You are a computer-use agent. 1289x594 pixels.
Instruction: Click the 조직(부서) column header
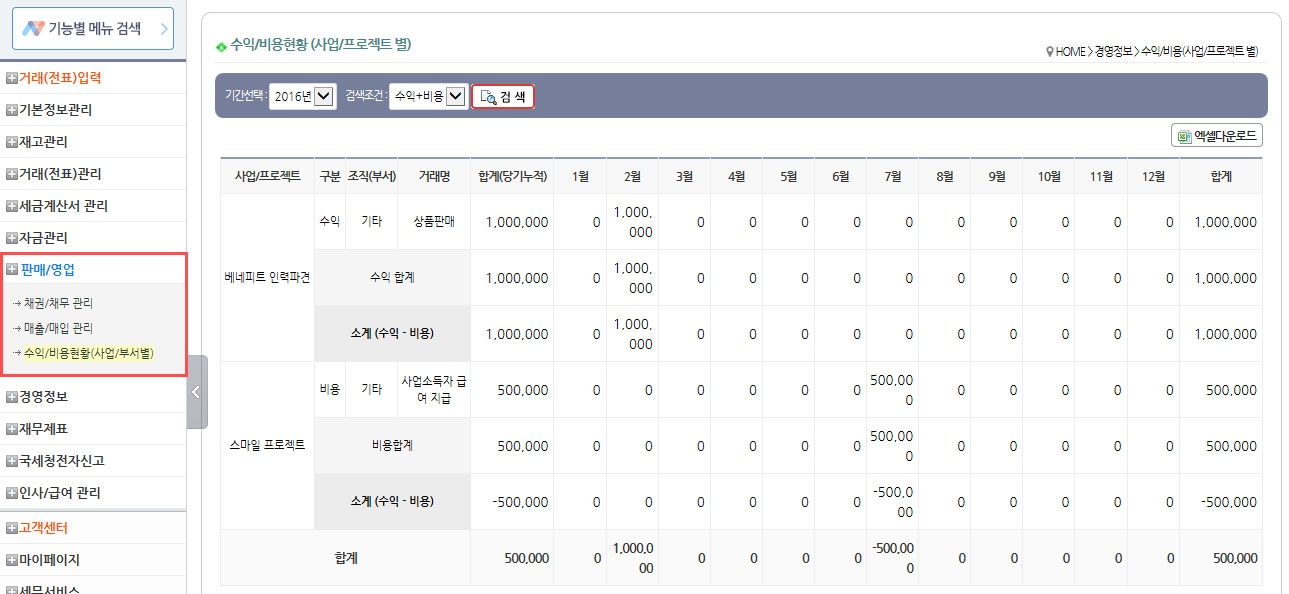click(372, 176)
